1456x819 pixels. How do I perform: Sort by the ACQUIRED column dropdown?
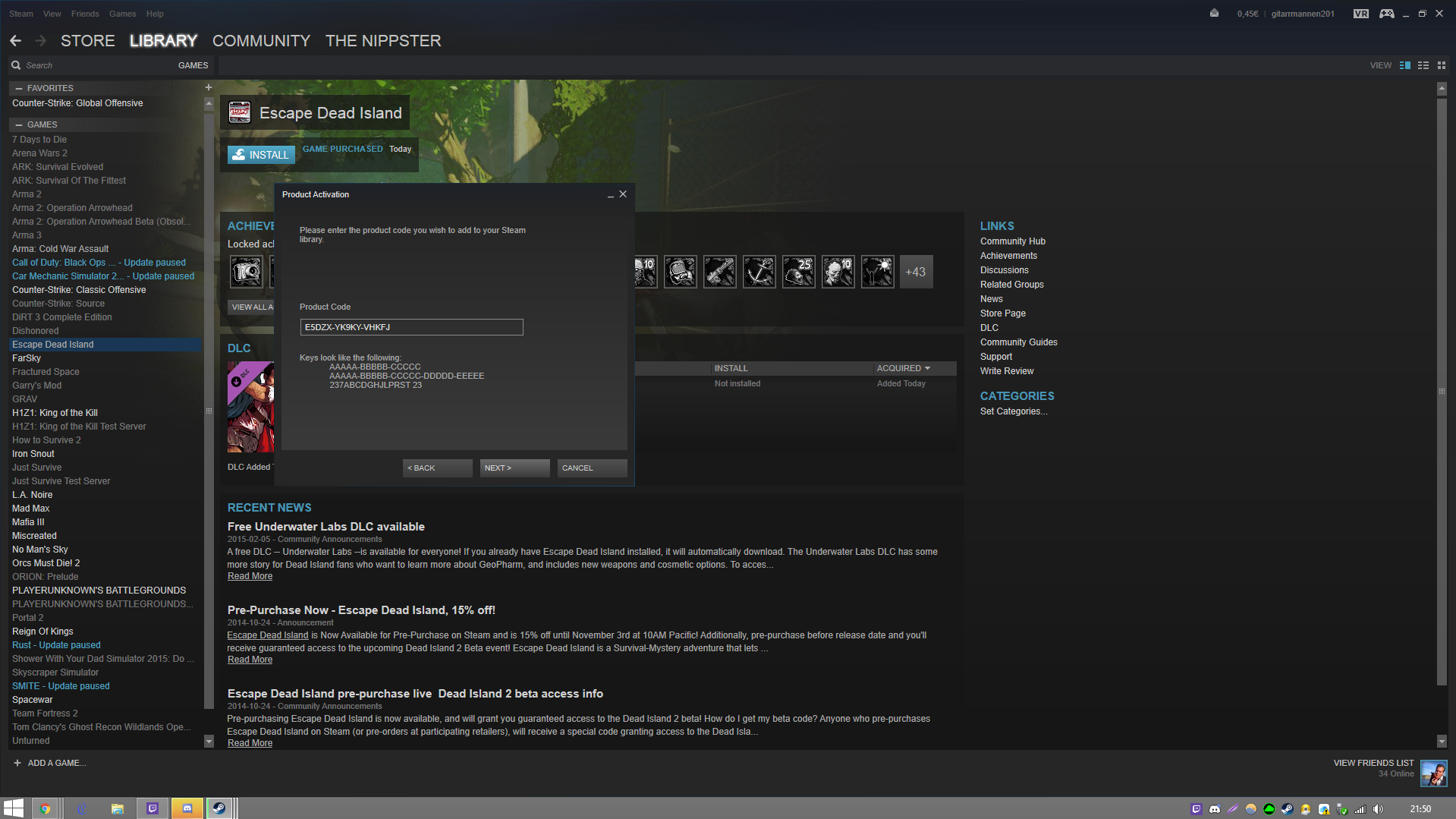[903, 368]
